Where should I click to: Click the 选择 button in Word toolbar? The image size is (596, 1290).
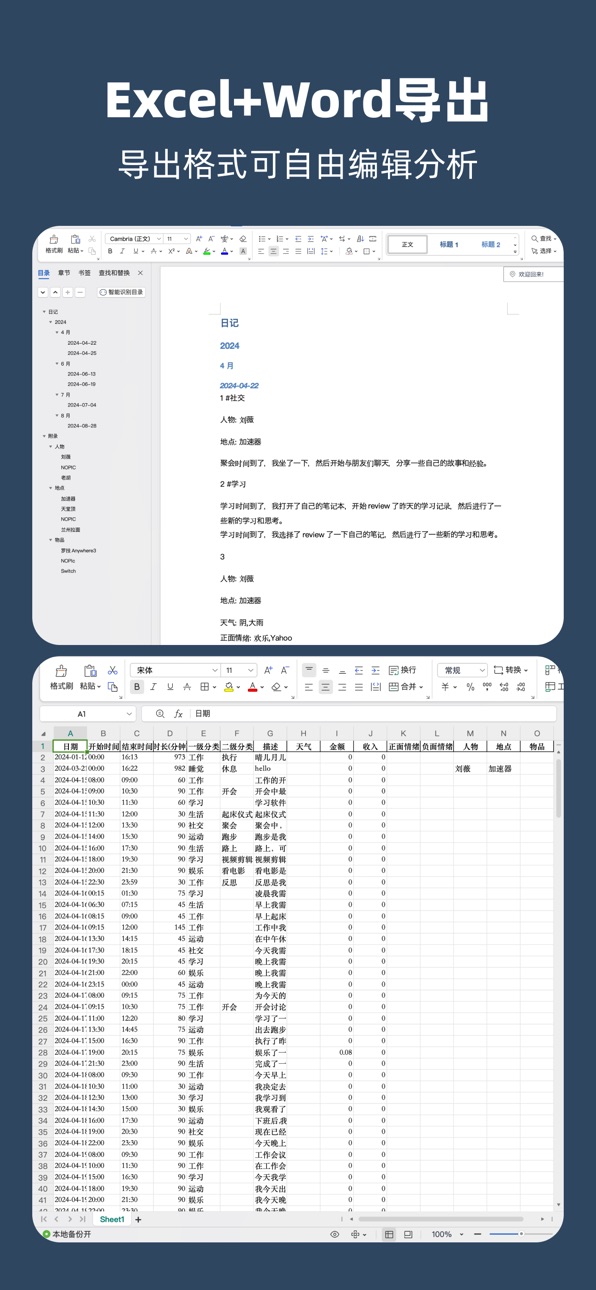[543, 252]
